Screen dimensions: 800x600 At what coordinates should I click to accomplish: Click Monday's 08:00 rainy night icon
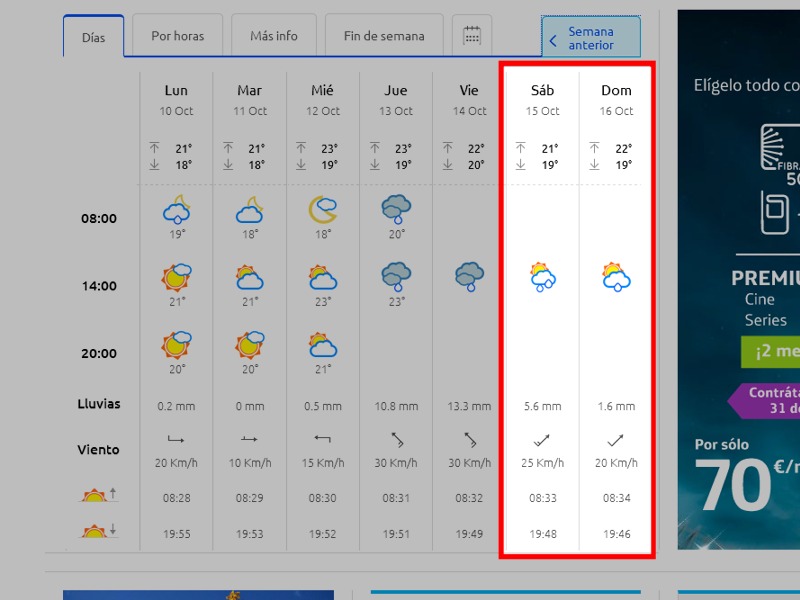176,209
